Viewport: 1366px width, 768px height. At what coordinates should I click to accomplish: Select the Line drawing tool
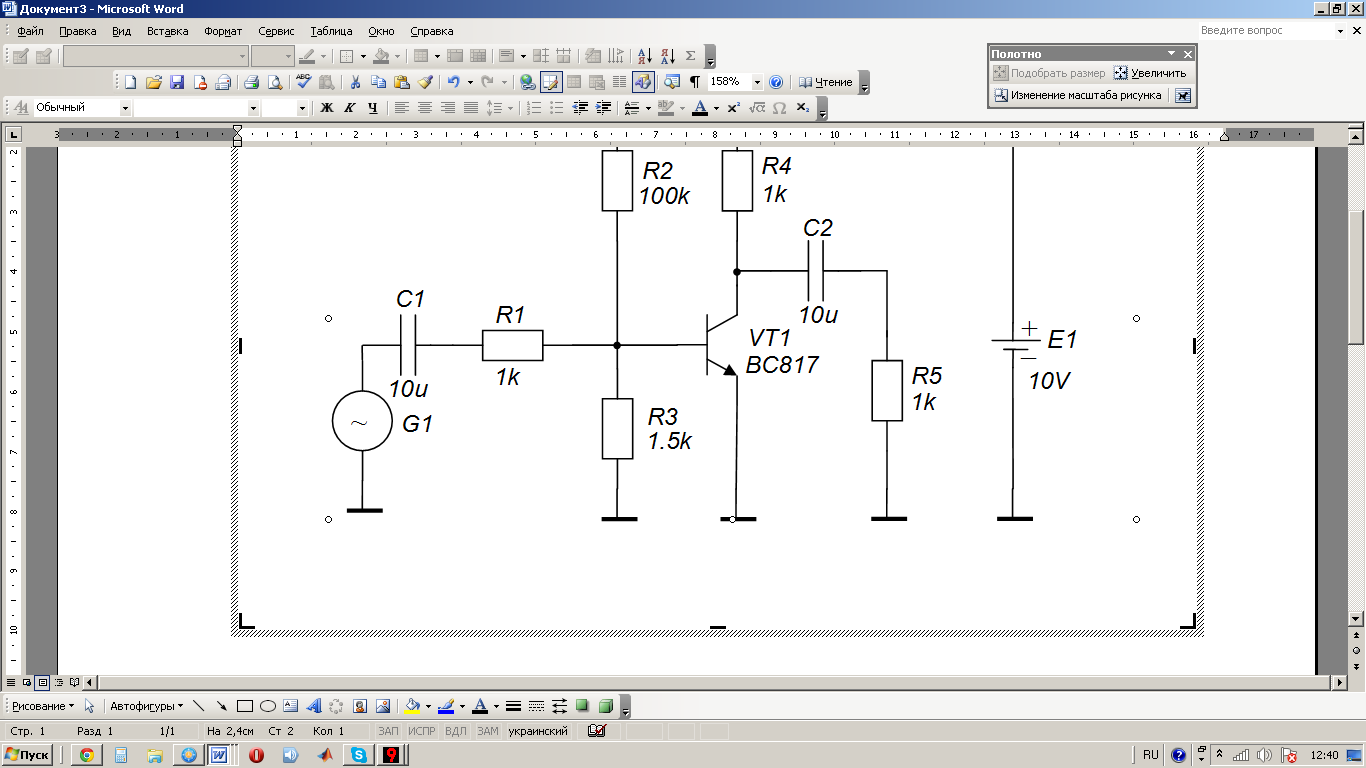coord(198,706)
